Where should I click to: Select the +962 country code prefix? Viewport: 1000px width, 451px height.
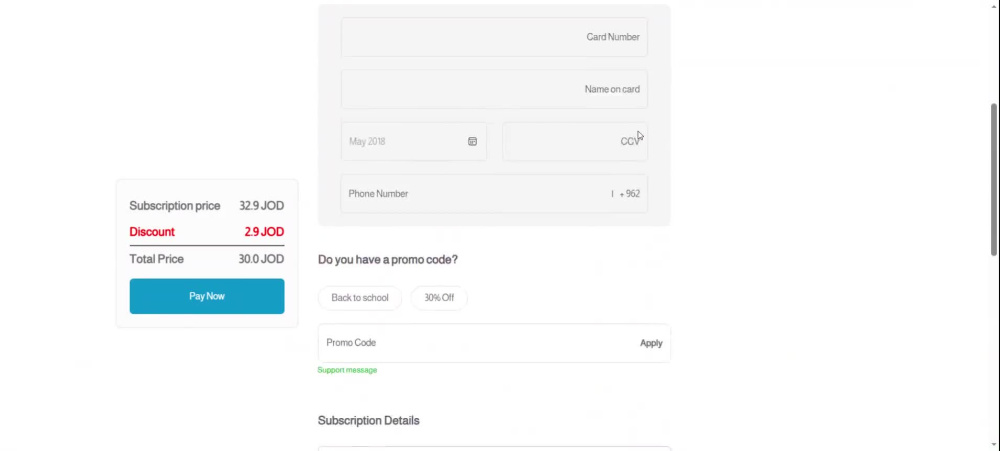[x=629, y=194]
